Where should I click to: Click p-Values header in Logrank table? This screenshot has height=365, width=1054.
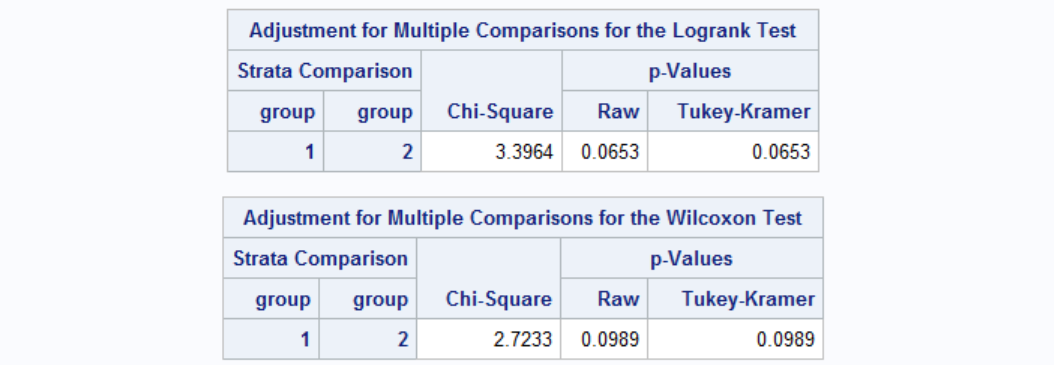(x=690, y=71)
